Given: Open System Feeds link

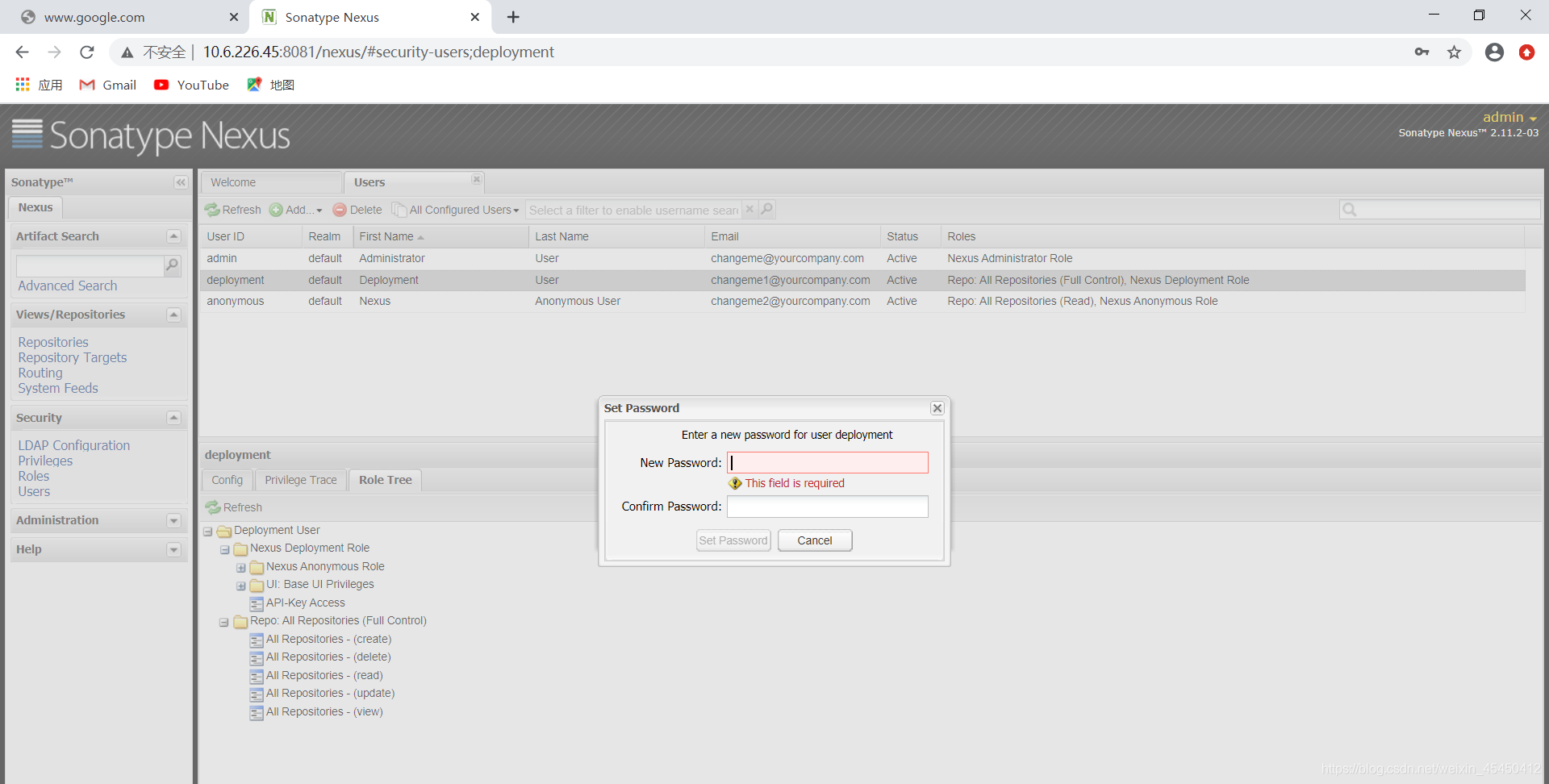Looking at the screenshot, I should (x=58, y=388).
